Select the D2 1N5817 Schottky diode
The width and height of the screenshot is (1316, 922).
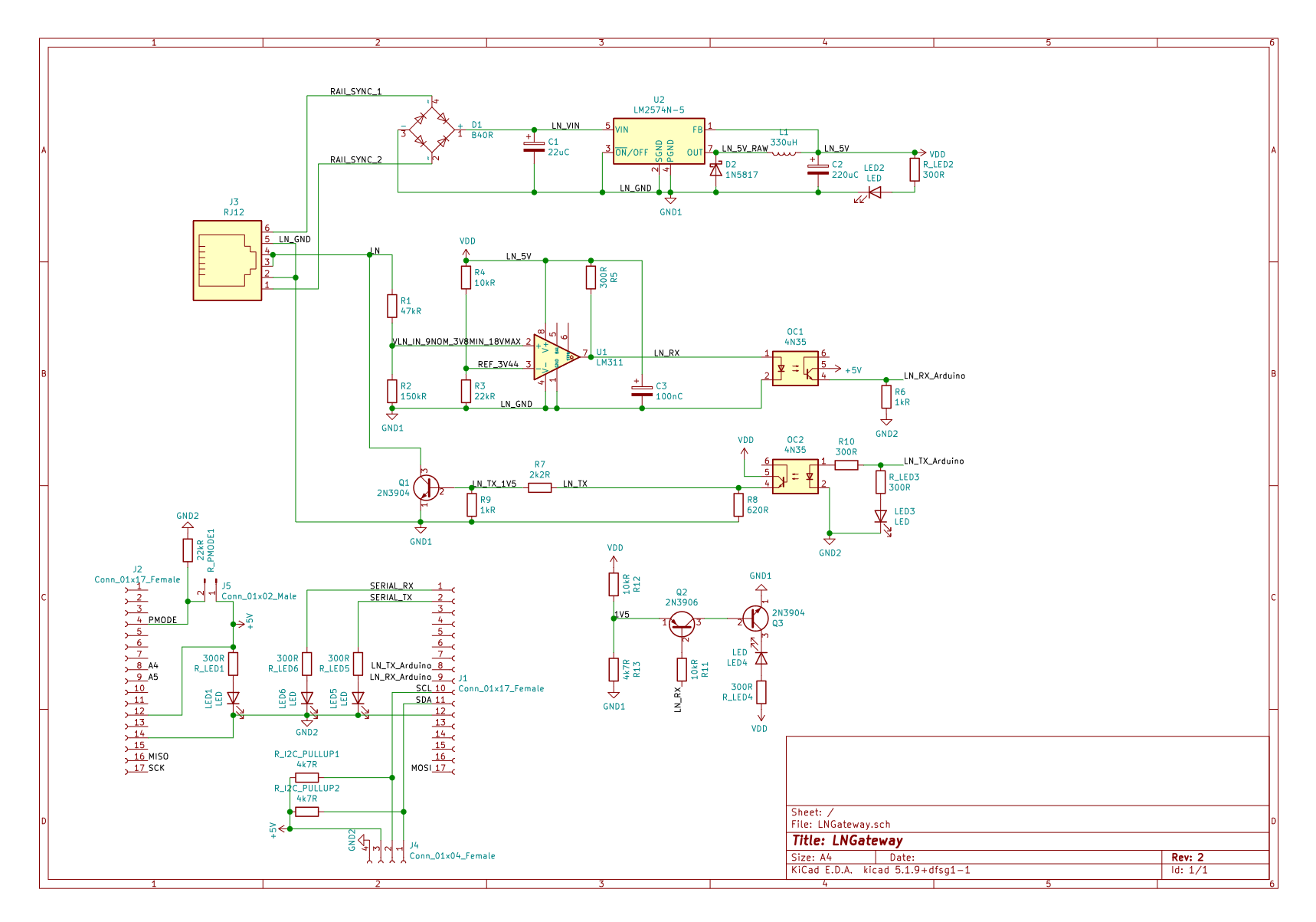click(715, 169)
